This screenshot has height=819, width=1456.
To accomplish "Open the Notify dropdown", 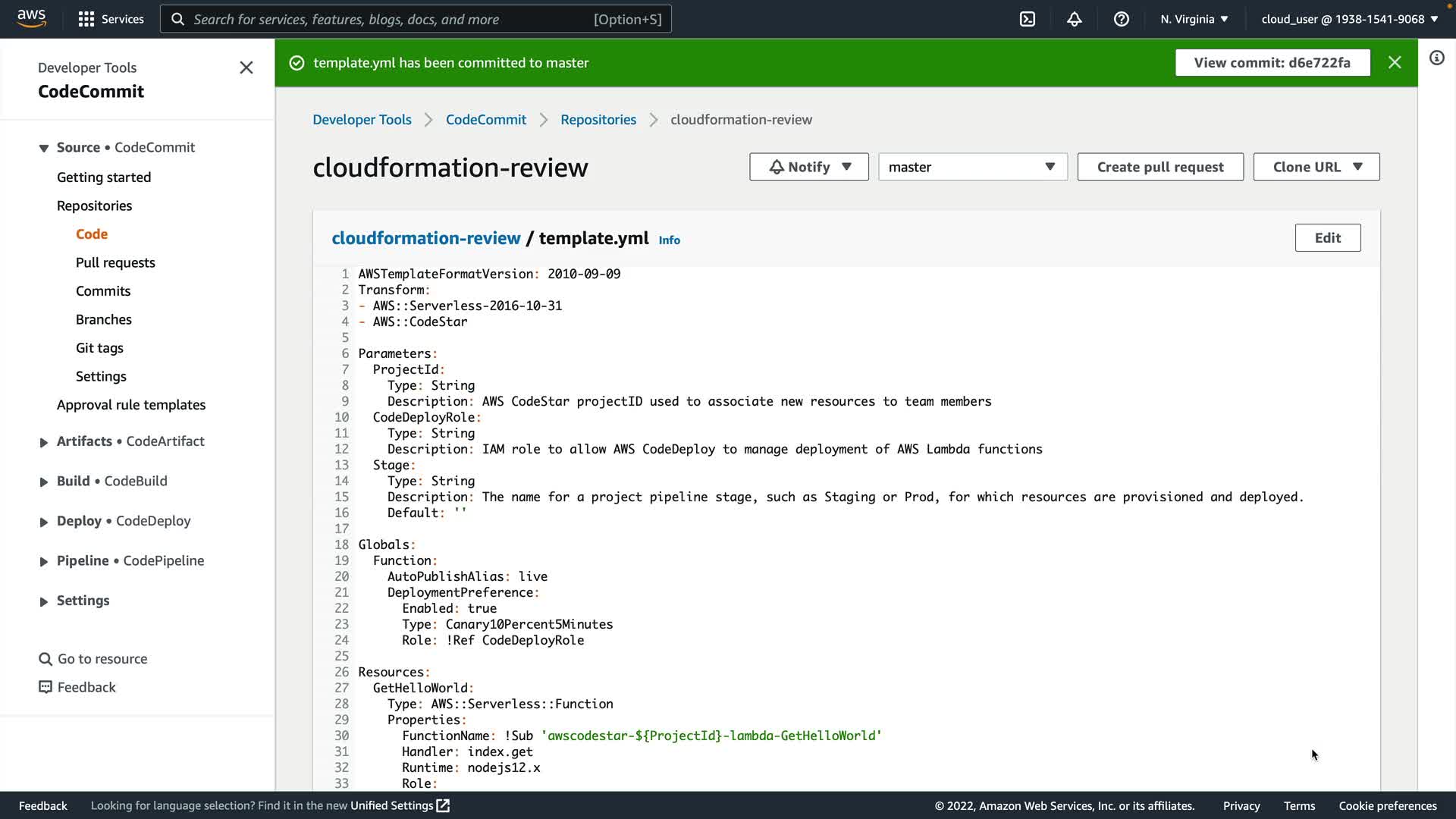I will click(808, 167).
